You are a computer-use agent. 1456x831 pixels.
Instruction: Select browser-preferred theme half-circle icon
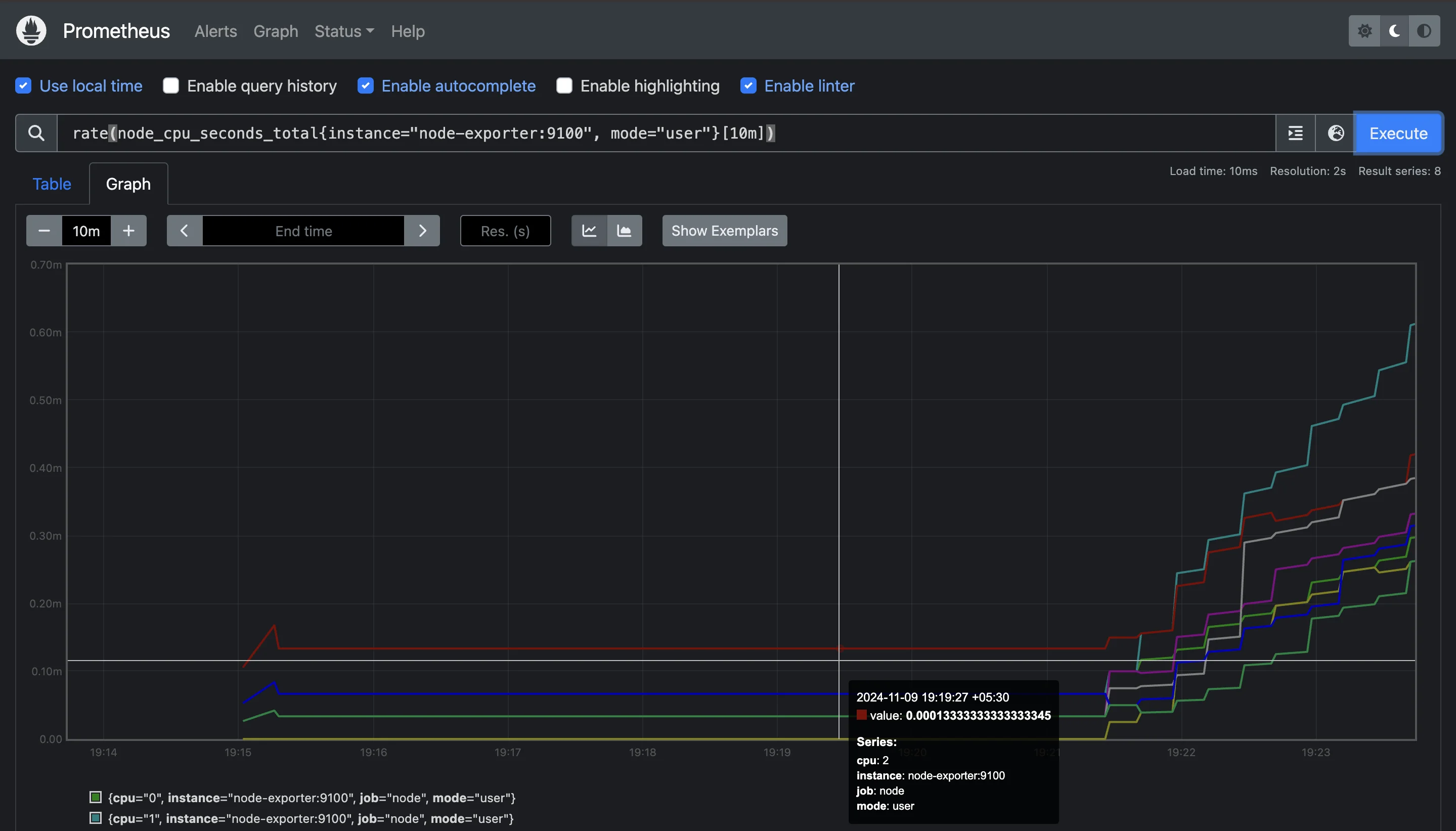tap(1424, 31)
